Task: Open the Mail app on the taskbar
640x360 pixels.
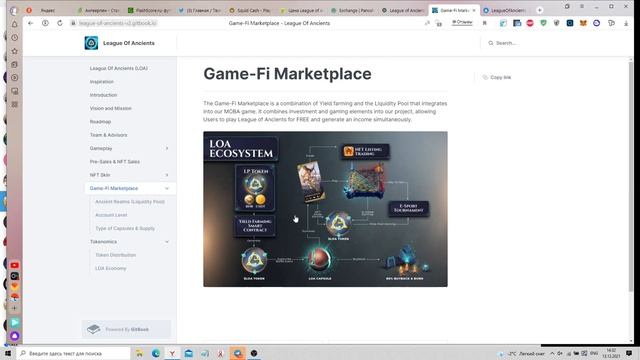Action: (x=189, y=353)
